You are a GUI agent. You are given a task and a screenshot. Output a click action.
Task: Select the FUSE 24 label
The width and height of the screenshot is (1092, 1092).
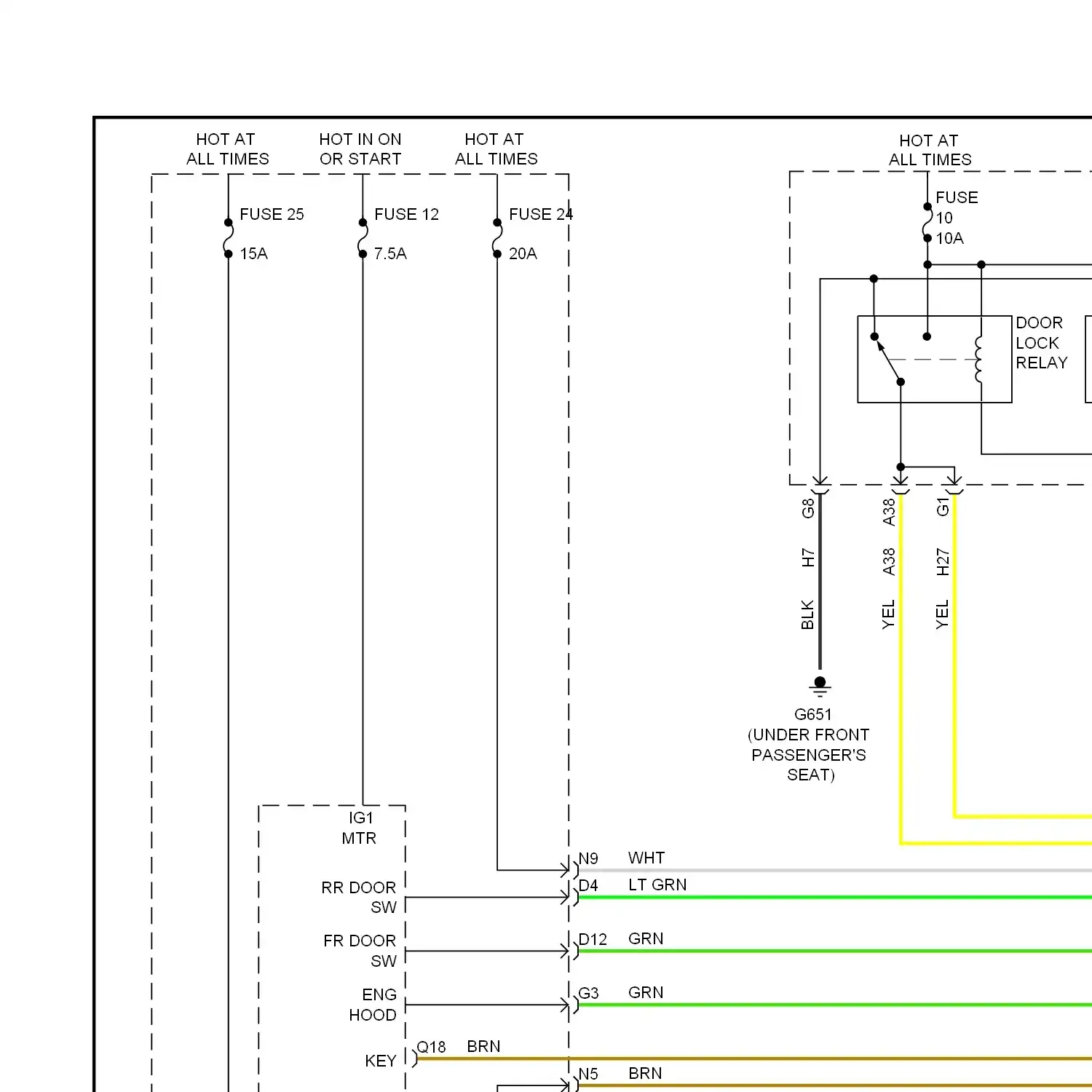click(541, 214)
